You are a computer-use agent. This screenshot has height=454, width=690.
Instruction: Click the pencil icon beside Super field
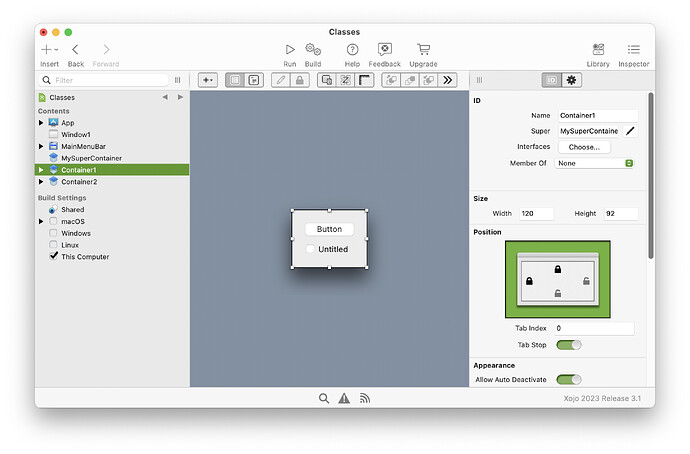point(630,131)
